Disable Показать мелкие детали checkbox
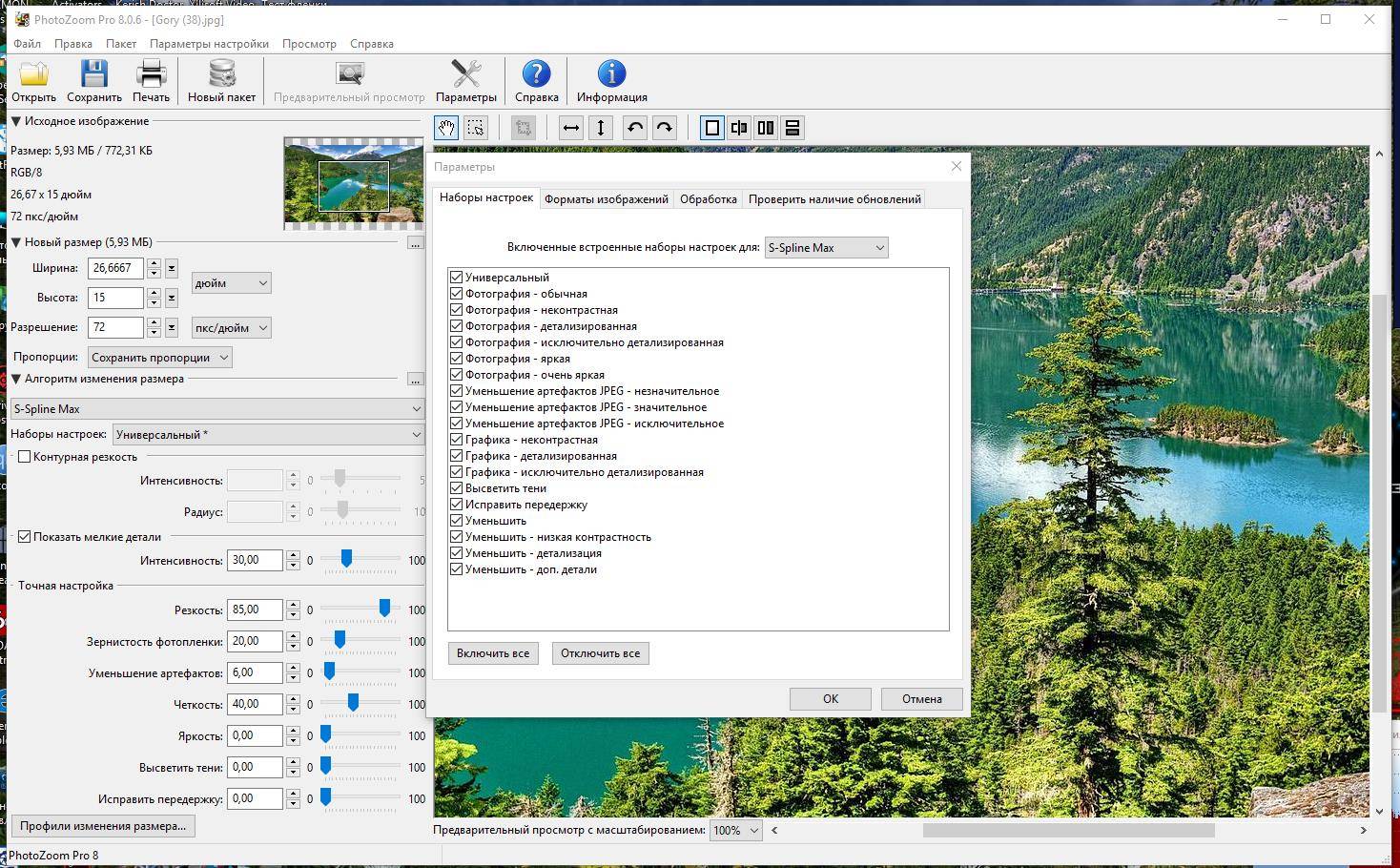The height and width of the screenshot is (868, 1400). 25,537
